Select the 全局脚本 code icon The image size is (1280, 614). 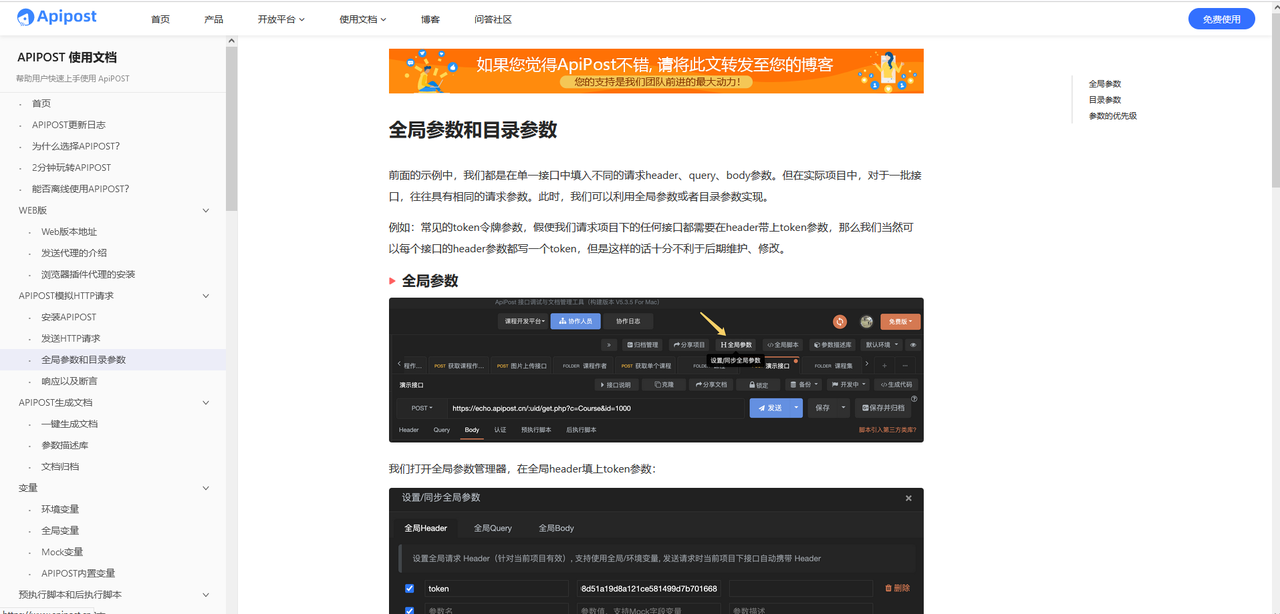(x=769, y=345)
